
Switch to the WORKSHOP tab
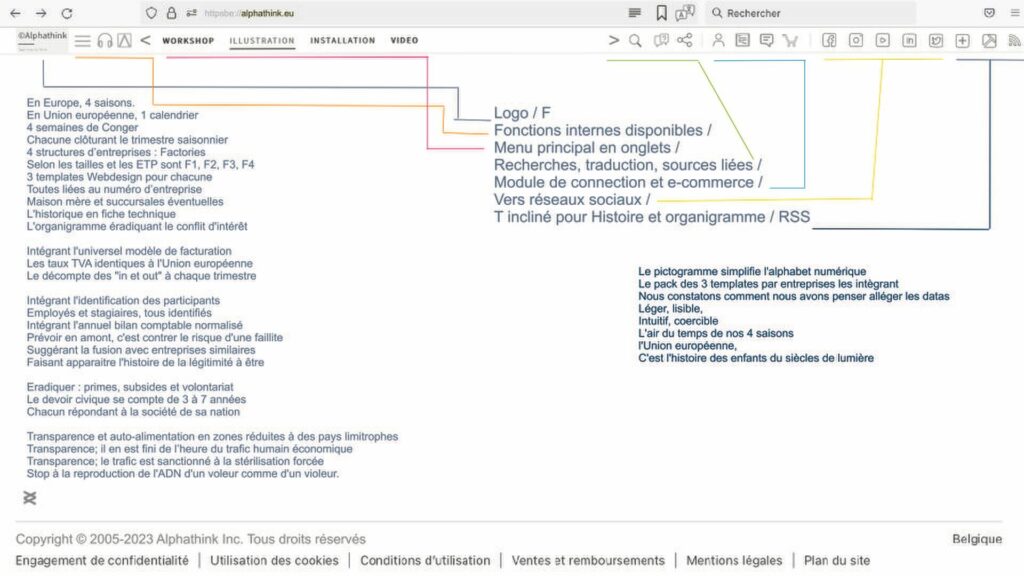(x=188, y=41)
